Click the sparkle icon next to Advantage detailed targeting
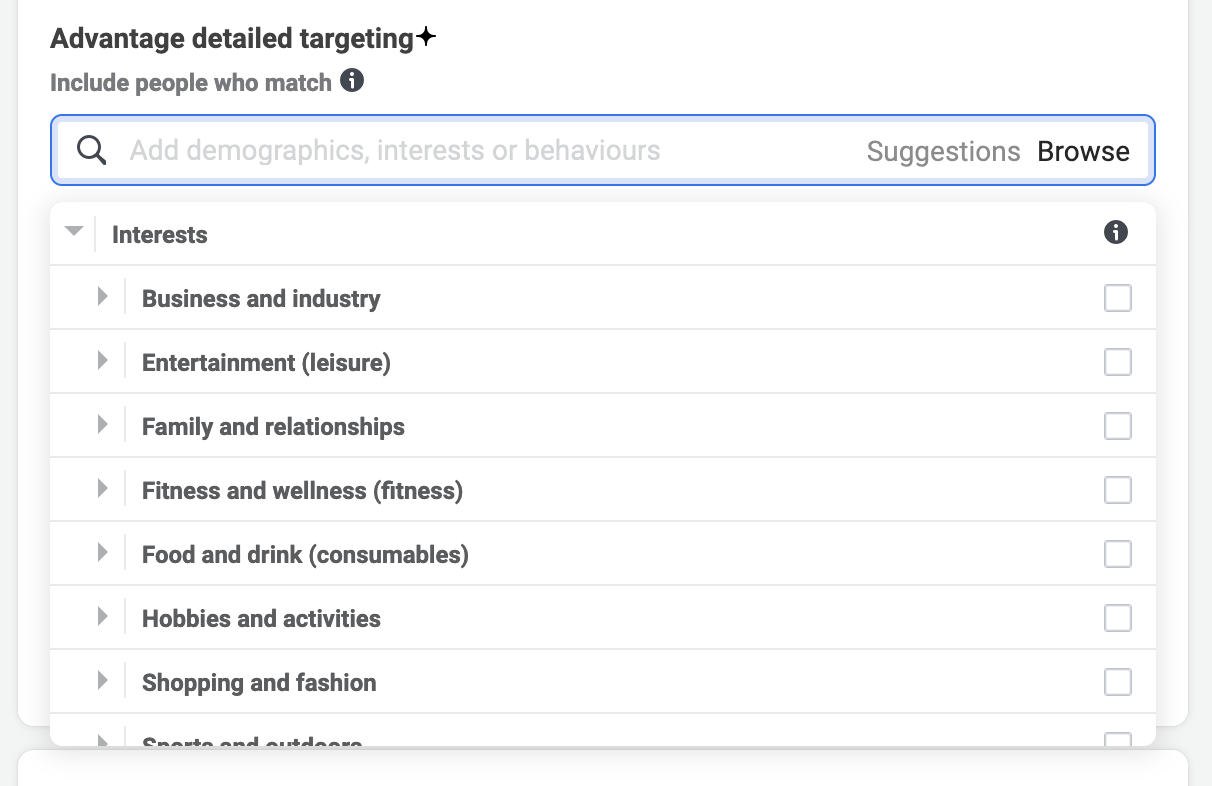 pyautogui.click(x=427, y=36)
